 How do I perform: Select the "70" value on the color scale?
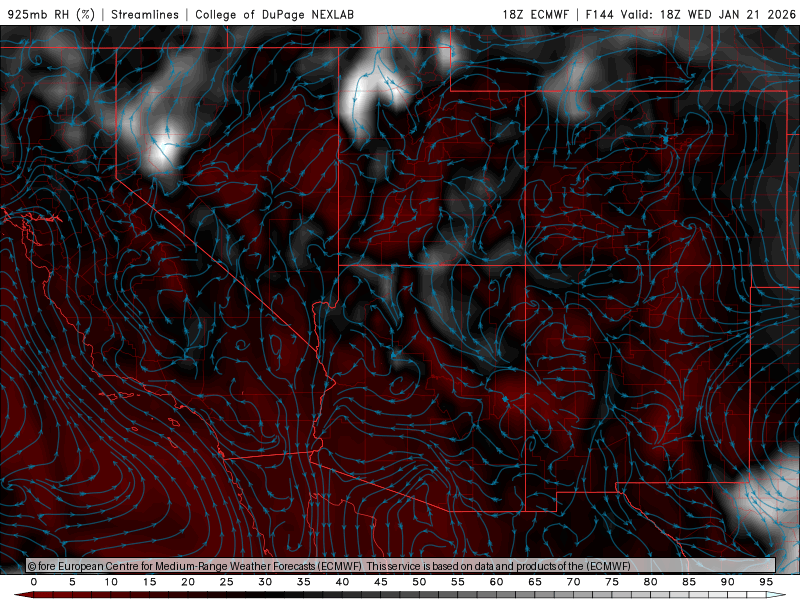click(573, 582)
